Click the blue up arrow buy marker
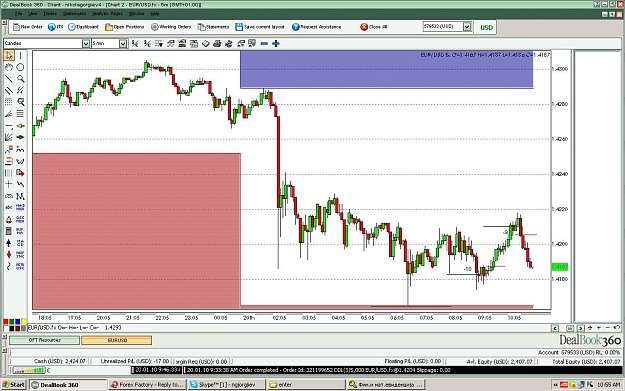This screenshot has width=625, height=391. [x=9, y=243]
